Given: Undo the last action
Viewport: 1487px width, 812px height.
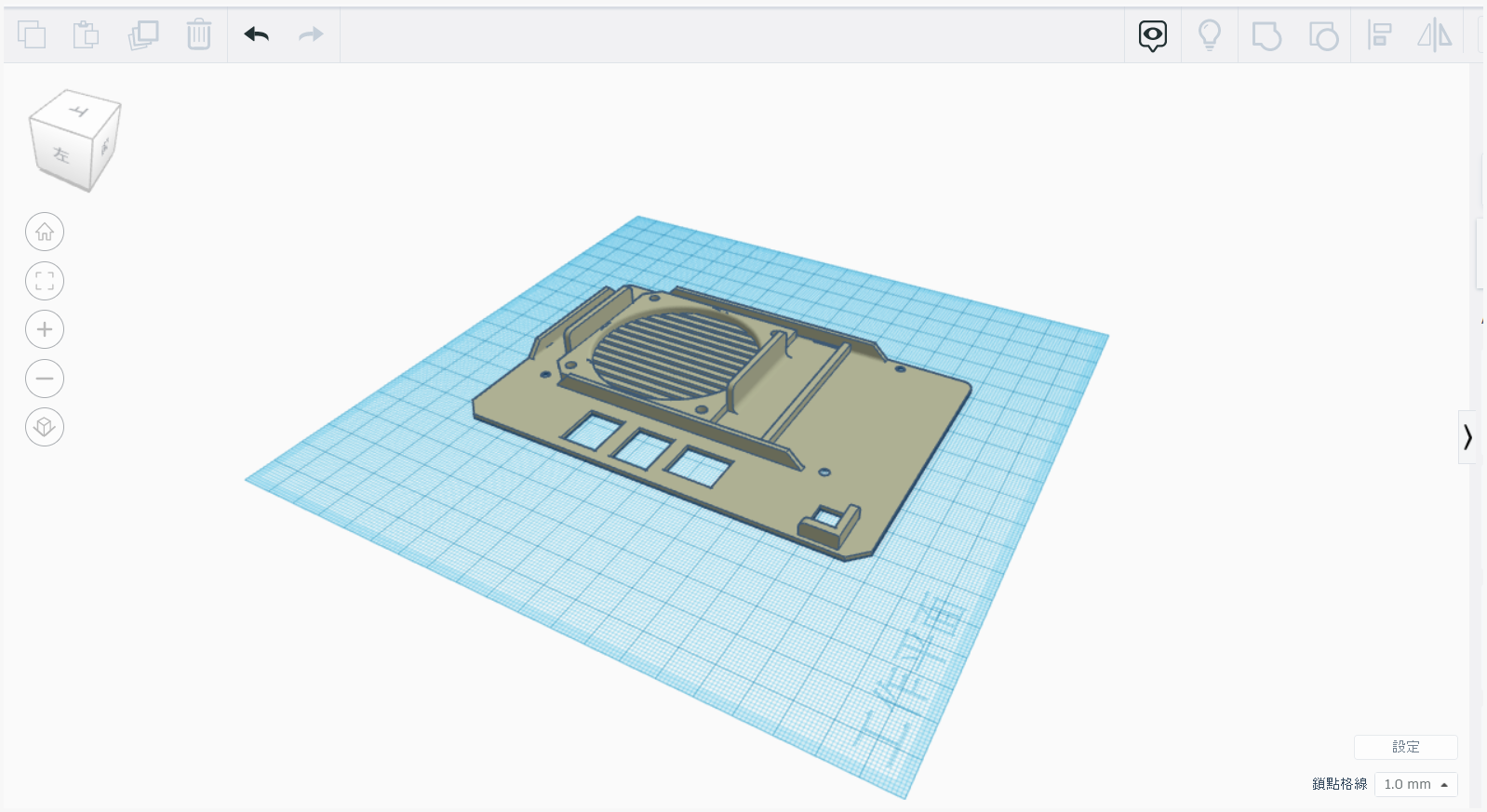Looking at the screenshot, I should pyautogui.click(x=257, y=34).
